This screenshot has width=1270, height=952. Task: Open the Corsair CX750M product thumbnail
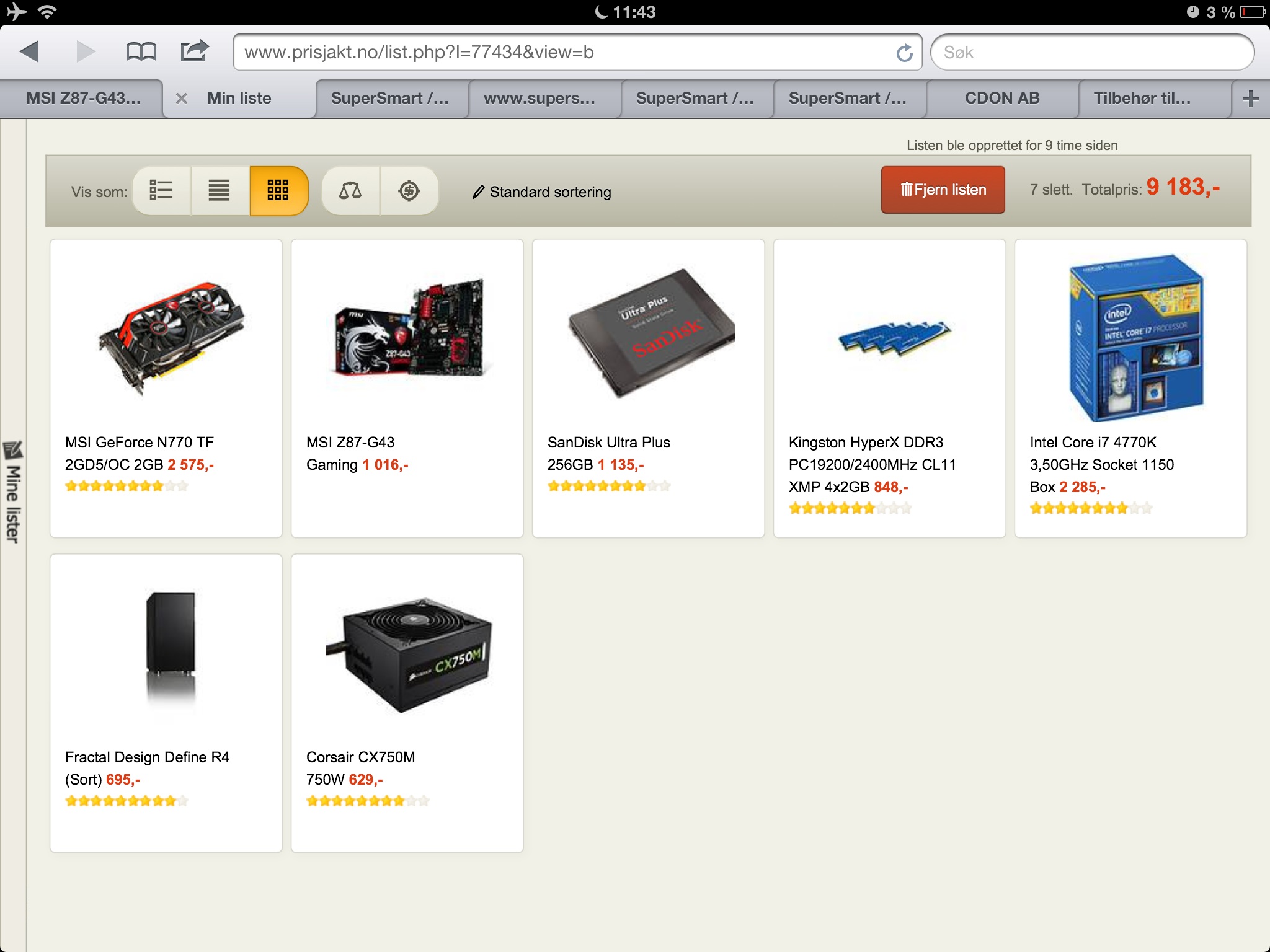pos(407,654)
